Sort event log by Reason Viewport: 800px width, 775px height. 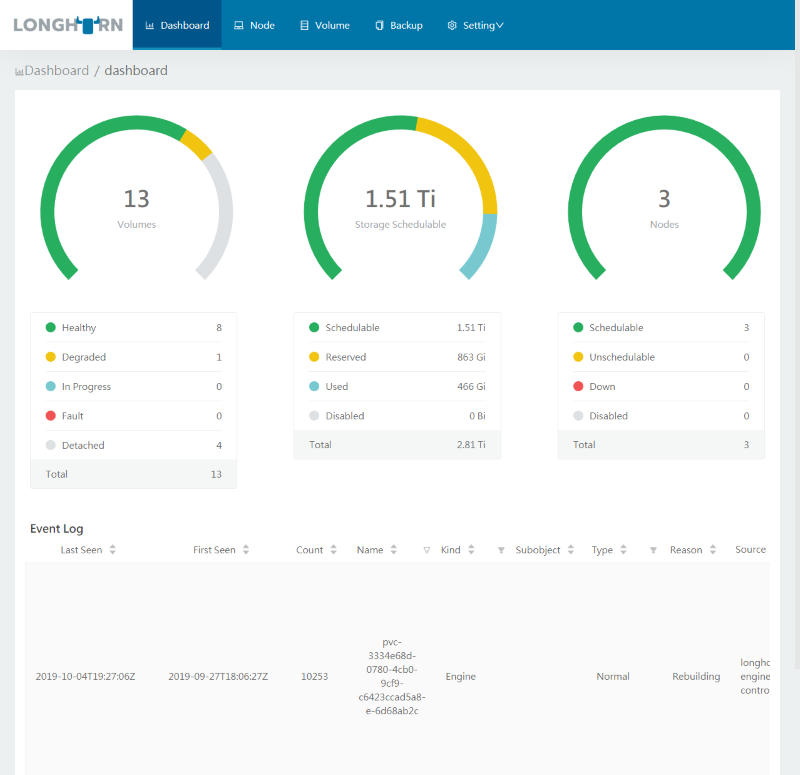713,549
